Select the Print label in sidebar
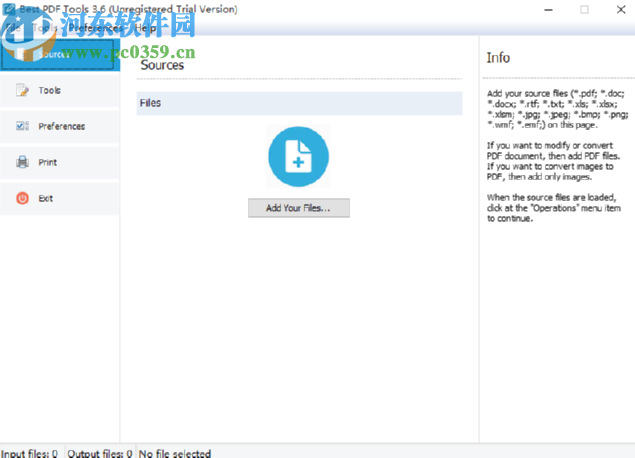Screen dimensions: 635x458 point(47,162)
